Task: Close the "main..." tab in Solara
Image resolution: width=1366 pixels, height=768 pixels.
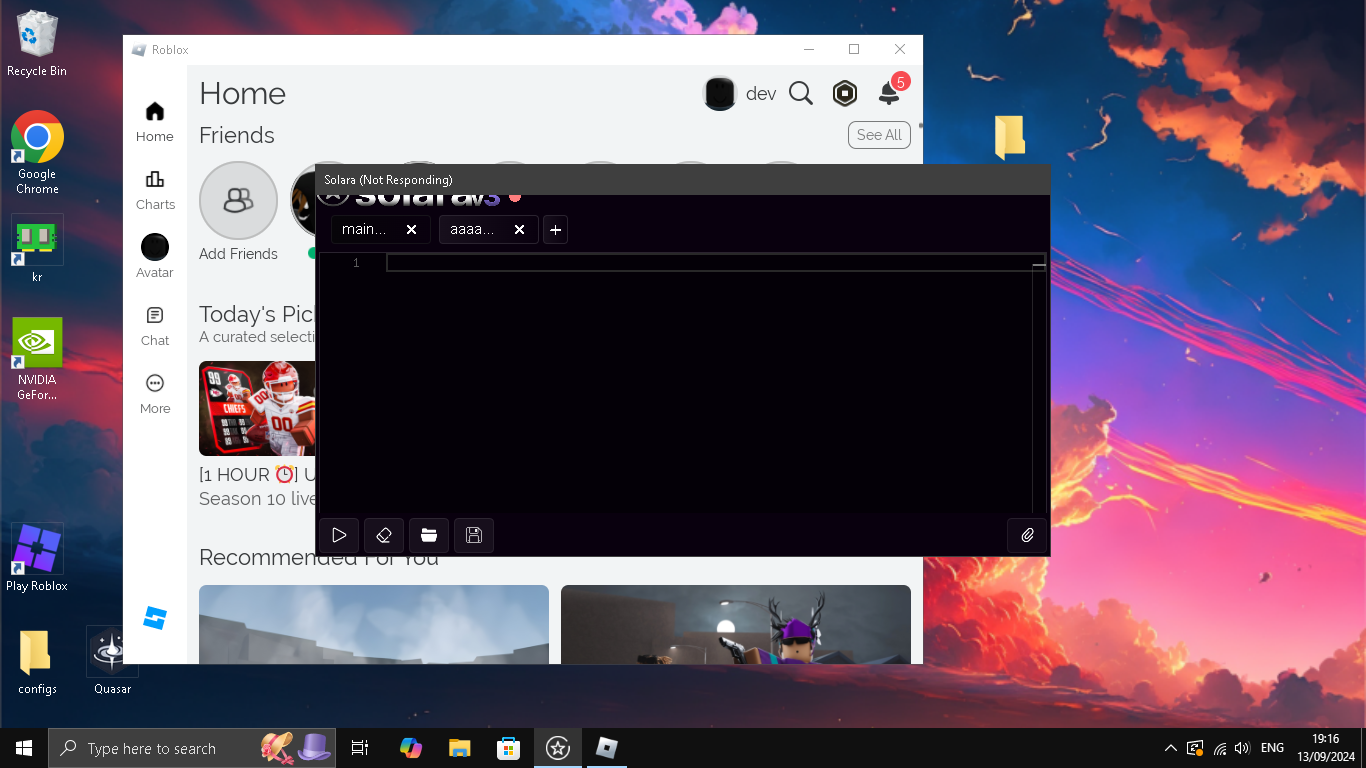Action: 411,230
